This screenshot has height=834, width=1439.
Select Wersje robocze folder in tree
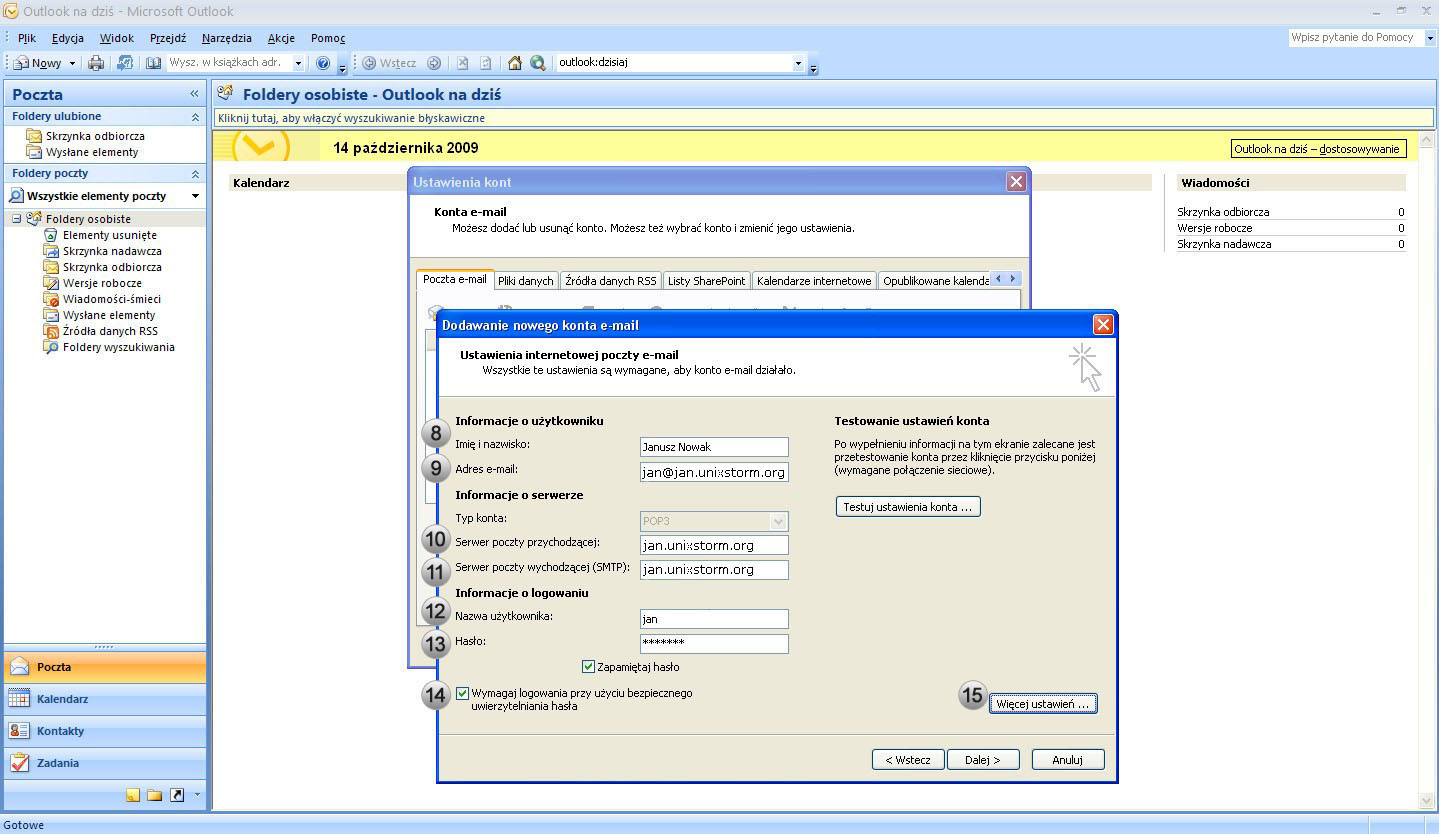tap(102, 283)
